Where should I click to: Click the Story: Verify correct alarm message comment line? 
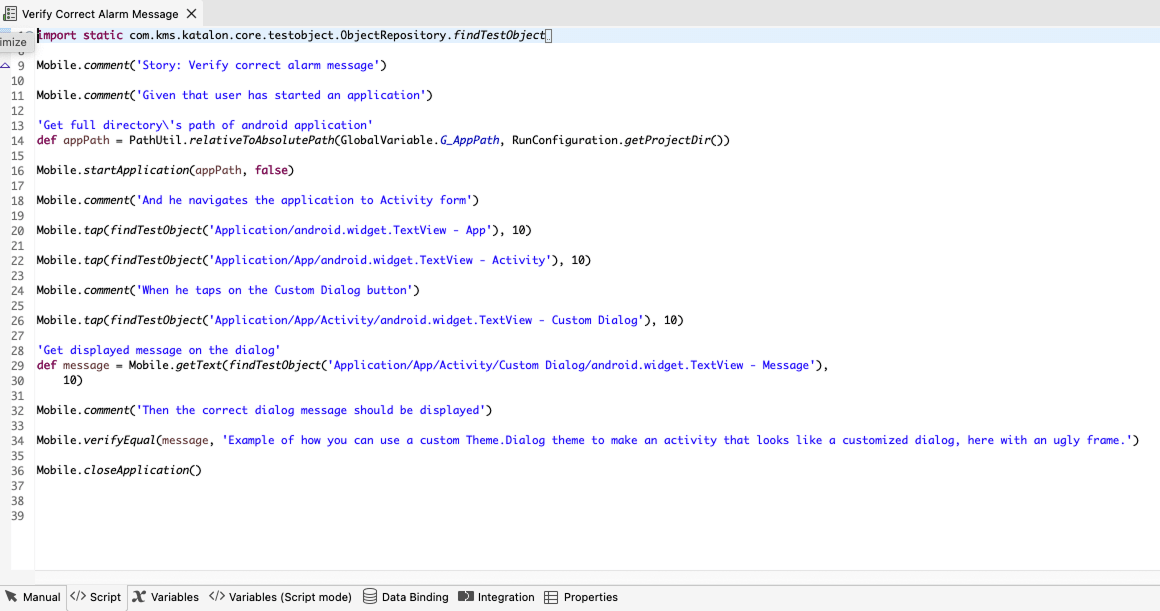click(212, 65)
